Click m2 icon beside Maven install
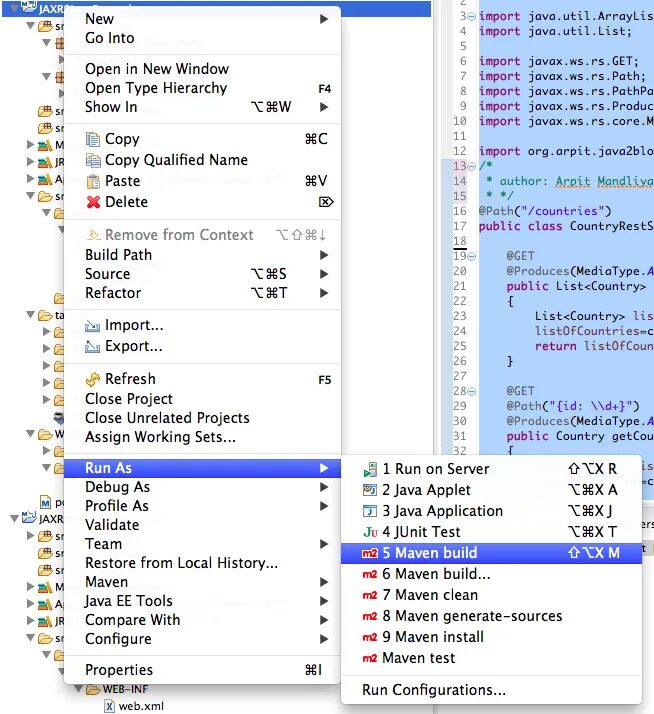Image resolution: width=654 pixels, height=714 pixels. (x=370, y=637)
